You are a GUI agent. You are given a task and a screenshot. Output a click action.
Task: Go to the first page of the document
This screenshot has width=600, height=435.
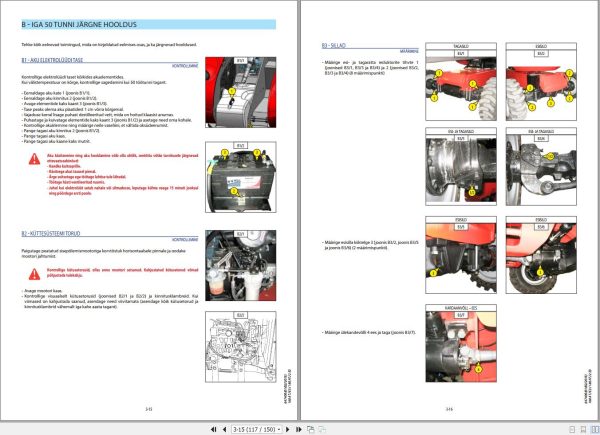tap(214, 430)
